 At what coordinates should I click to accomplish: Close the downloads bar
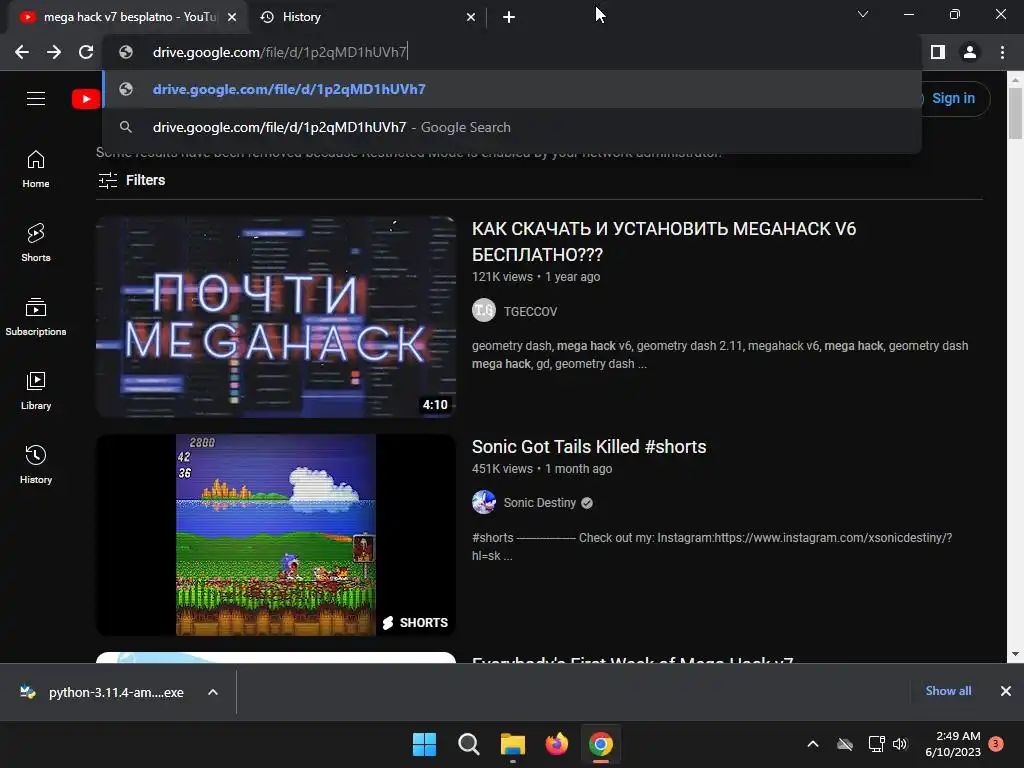pos(1006,691)
